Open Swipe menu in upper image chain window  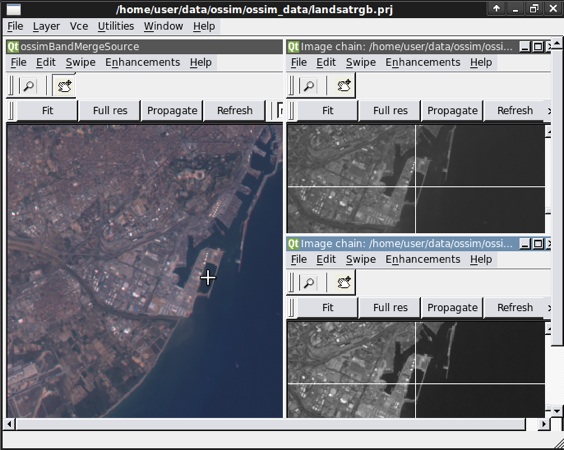361,62
